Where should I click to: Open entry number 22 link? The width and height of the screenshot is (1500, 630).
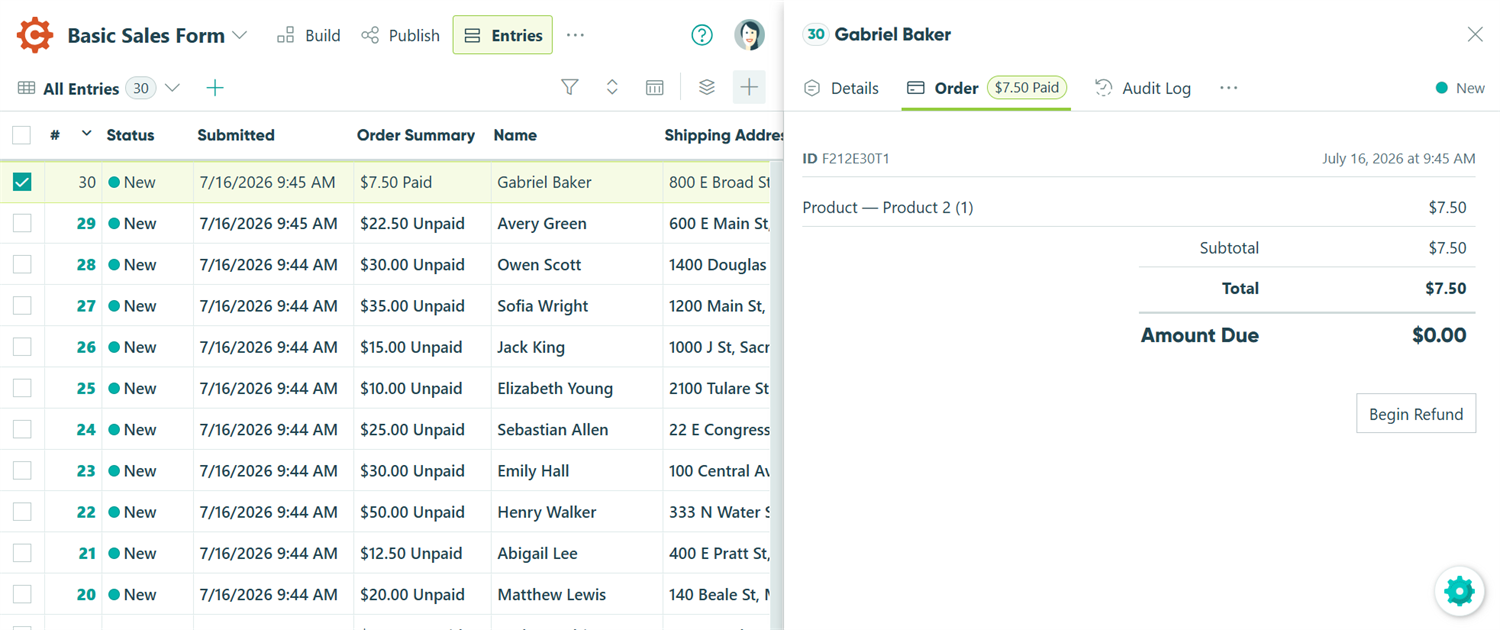coord(86,511)
